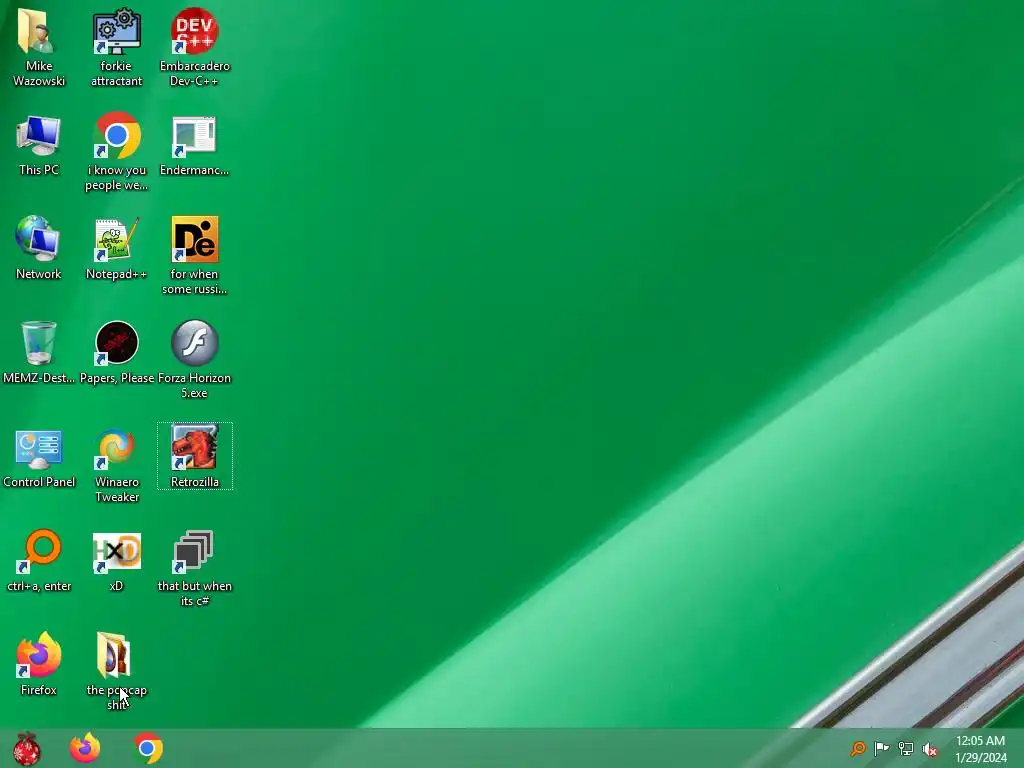Open the clock showing 12:05 AM
This screenshot has width=1024, height=768.
(980, 749)
